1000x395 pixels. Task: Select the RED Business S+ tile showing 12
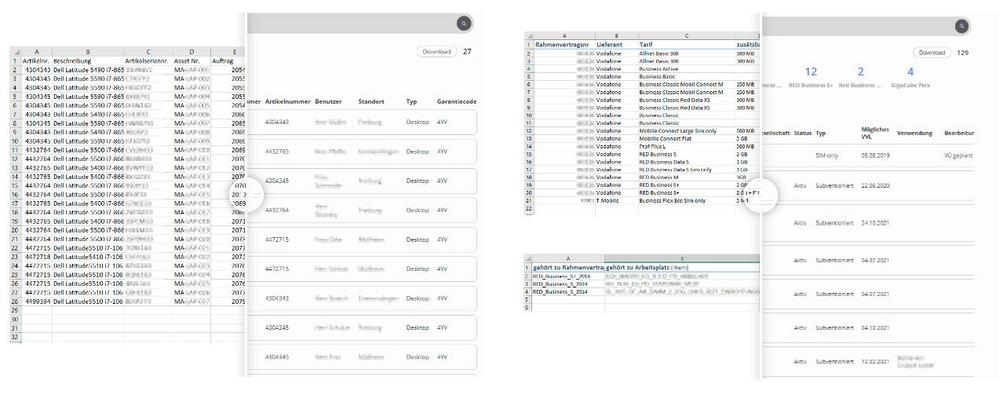pyautogui.click(x=811, y=77)
